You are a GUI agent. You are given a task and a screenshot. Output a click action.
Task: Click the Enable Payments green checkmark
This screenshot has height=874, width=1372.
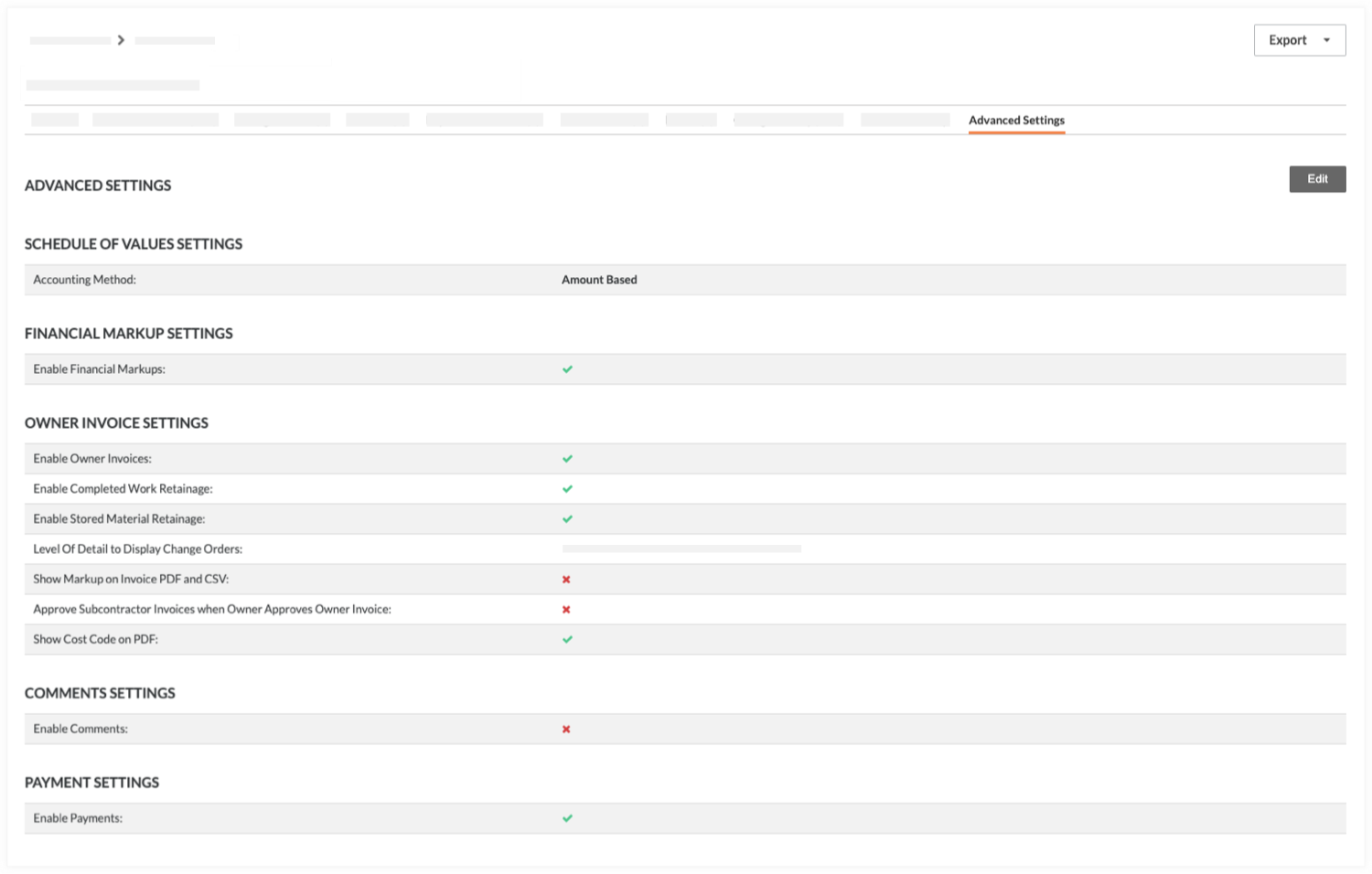coord(567,819)
